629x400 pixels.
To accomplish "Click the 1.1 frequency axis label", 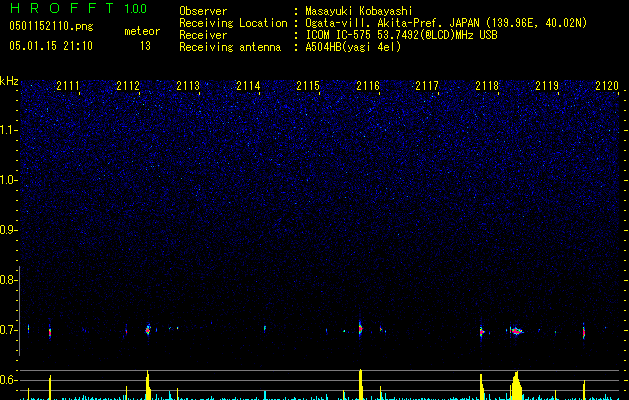I will 8,130.
